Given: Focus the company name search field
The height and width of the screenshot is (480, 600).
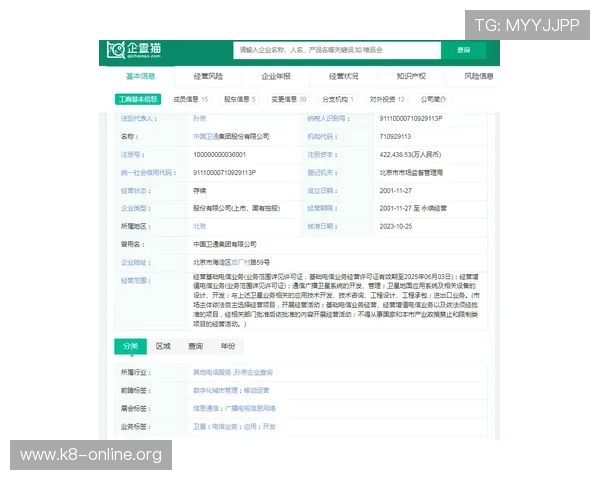Looking at the screenshot, I should coord(337,50).
